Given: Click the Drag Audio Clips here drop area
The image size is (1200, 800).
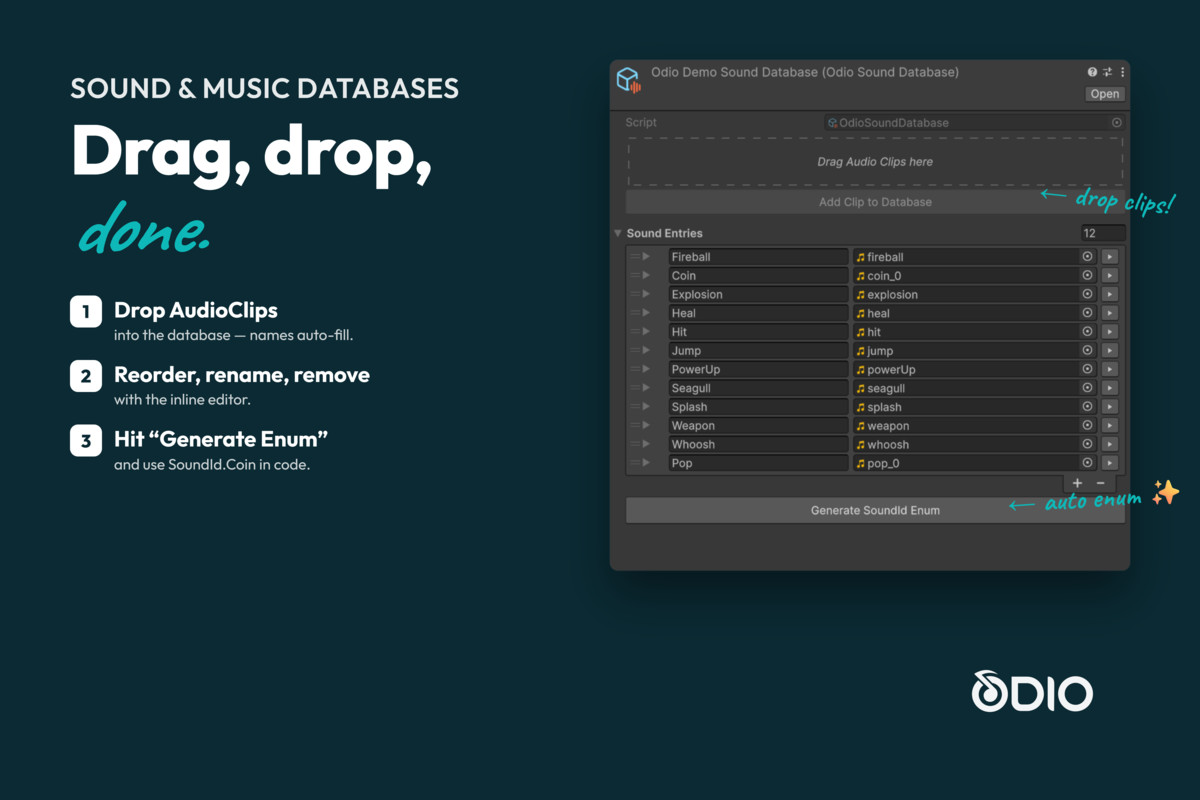Looking at the screenshot, I should (x=875, y=162).
